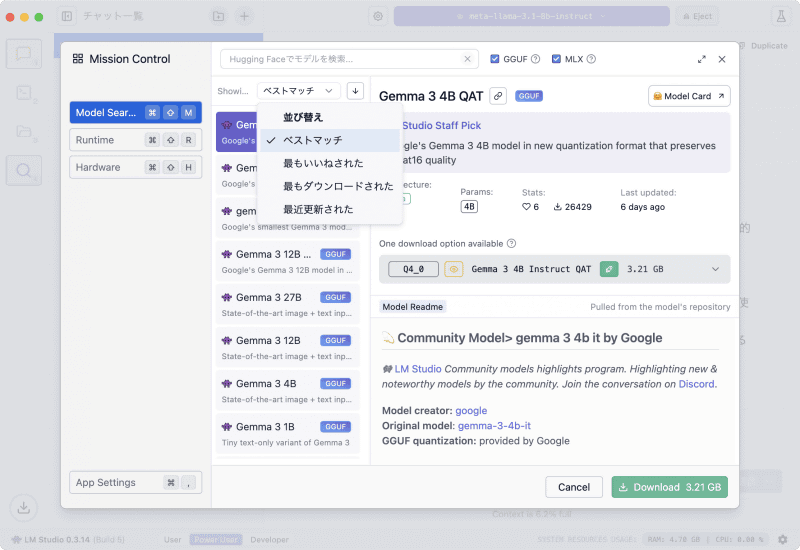Viewport: 800px width, 550px height.
Task: Open the google model creator link
Action: click(471, 411)
